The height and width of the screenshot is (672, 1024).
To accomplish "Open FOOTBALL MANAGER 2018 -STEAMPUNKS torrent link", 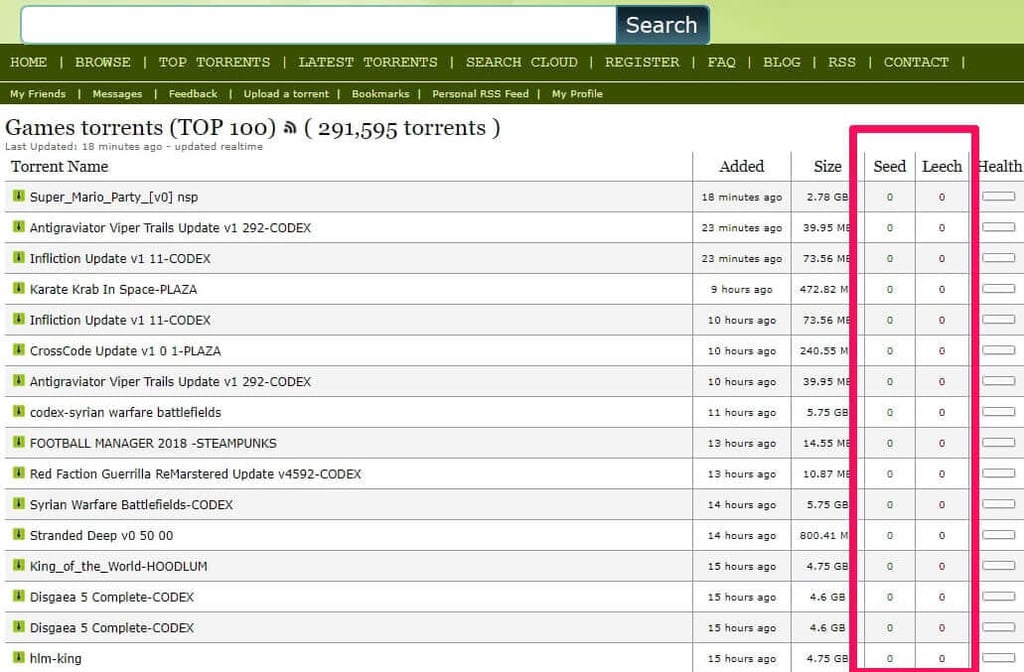I will coord(153,443).
